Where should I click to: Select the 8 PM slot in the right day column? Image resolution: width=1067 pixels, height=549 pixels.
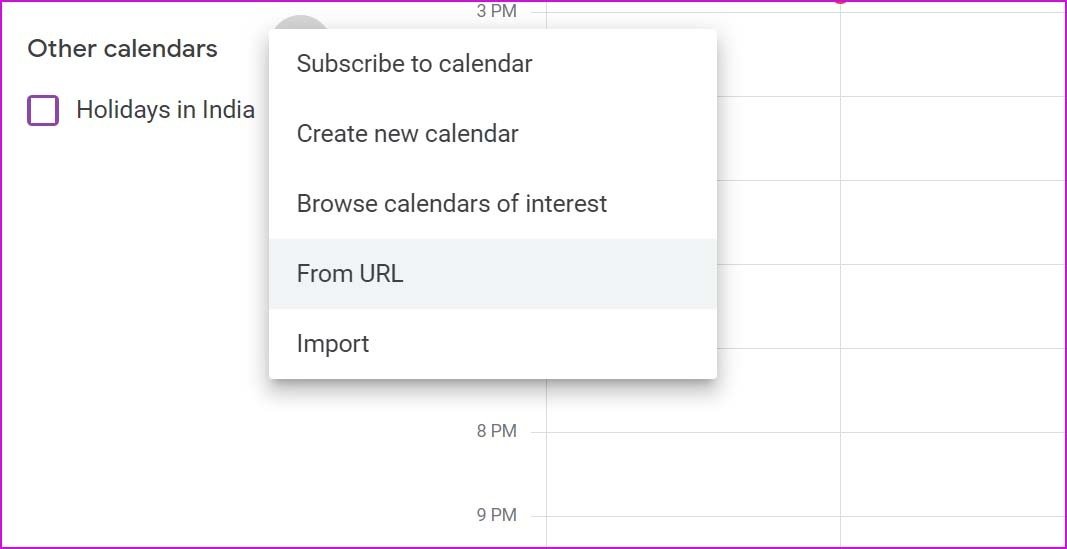coord(953,473)
